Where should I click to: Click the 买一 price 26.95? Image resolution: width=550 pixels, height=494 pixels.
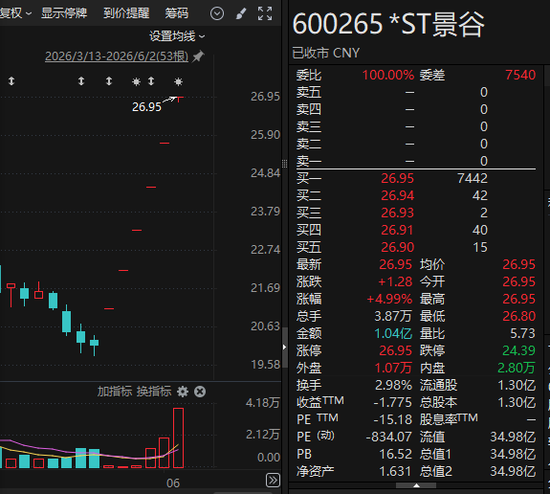coord(397,178)
